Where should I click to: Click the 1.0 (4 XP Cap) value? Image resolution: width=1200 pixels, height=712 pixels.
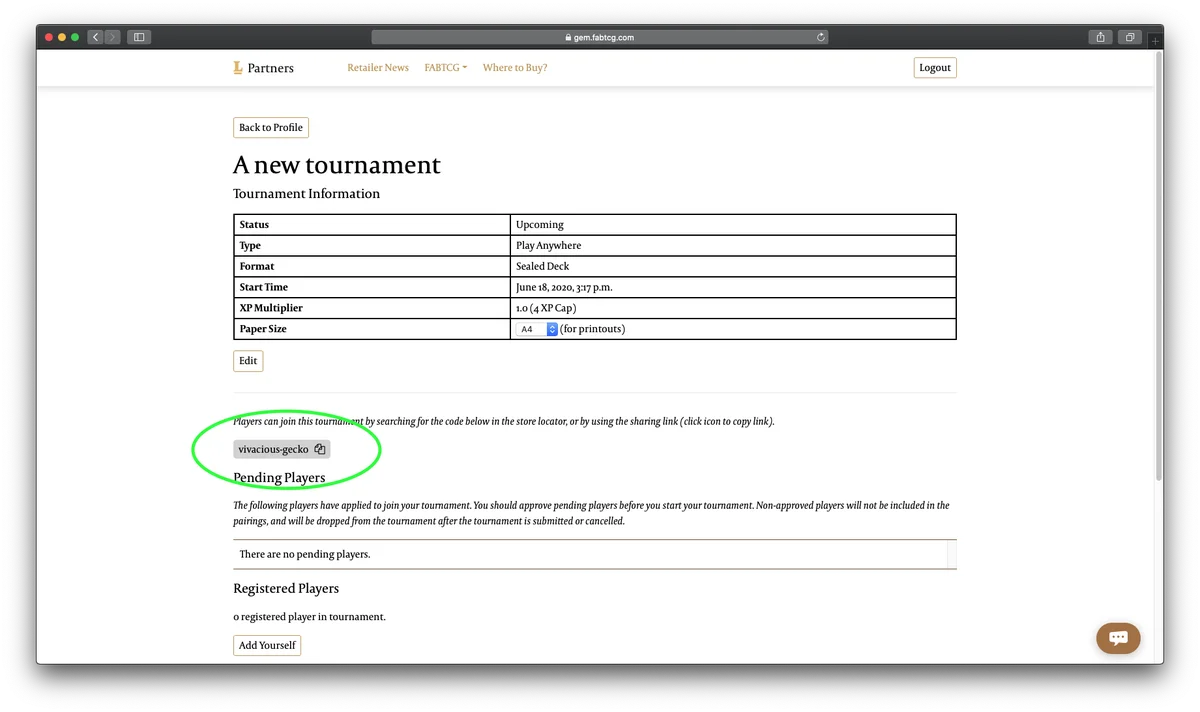pos(546,309)
